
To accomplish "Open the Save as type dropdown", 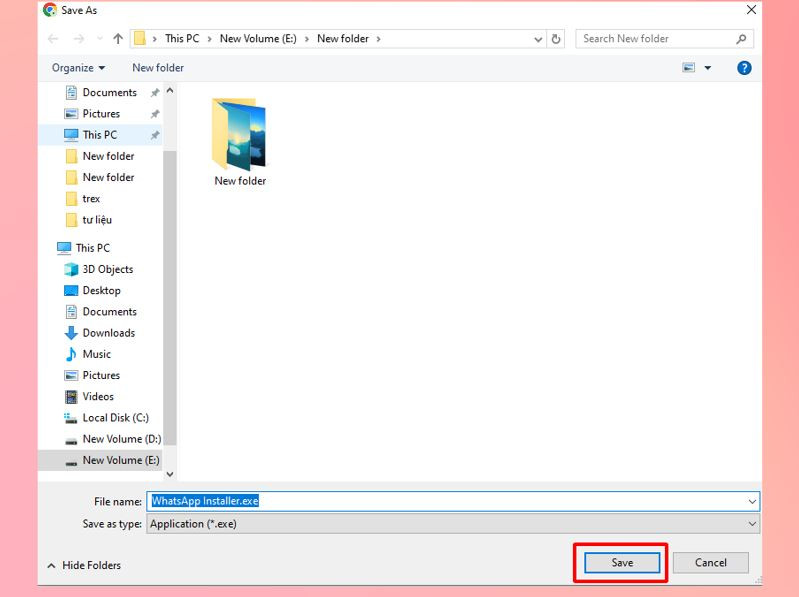I will (x=453, y=524).
